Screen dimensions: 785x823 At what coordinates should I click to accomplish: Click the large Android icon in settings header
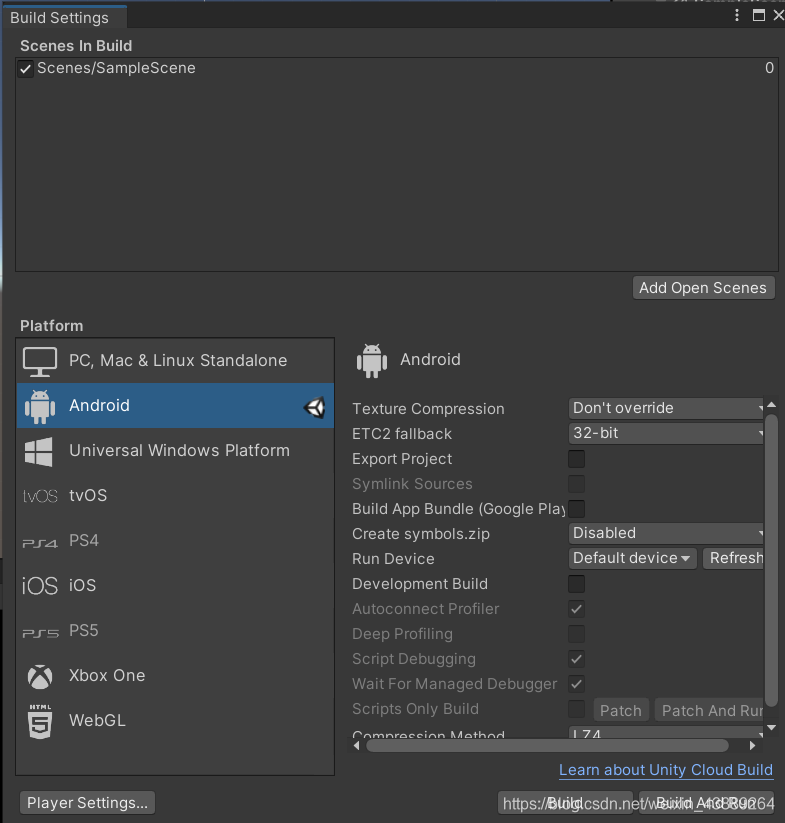click(372, 361)
